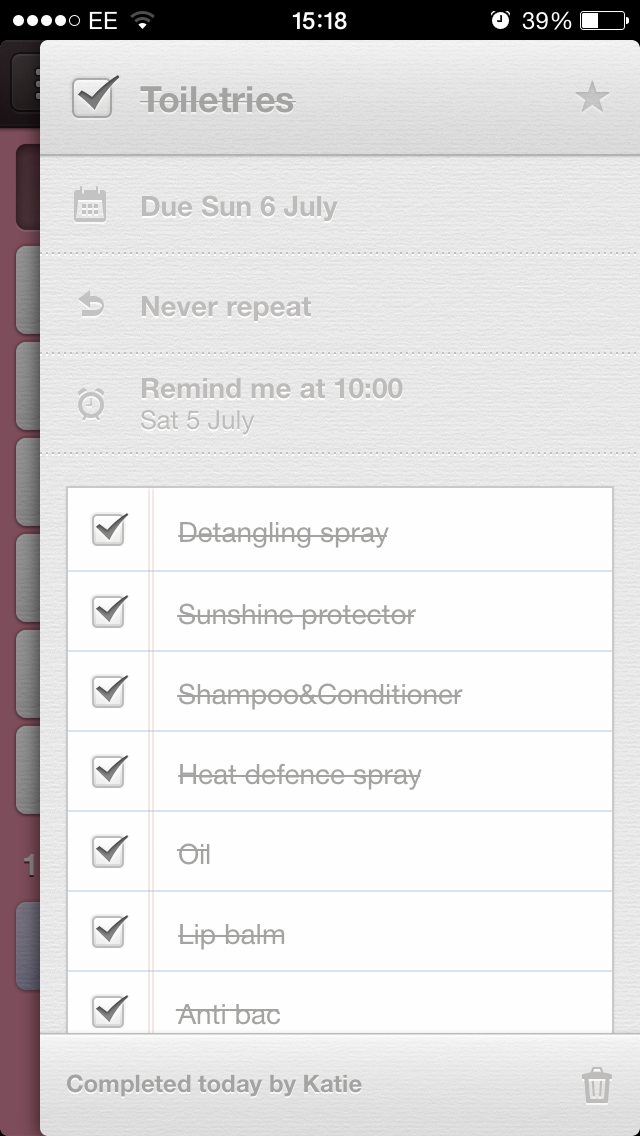
Task: Edit the Toiletries title text
Action: coord(217,100)
